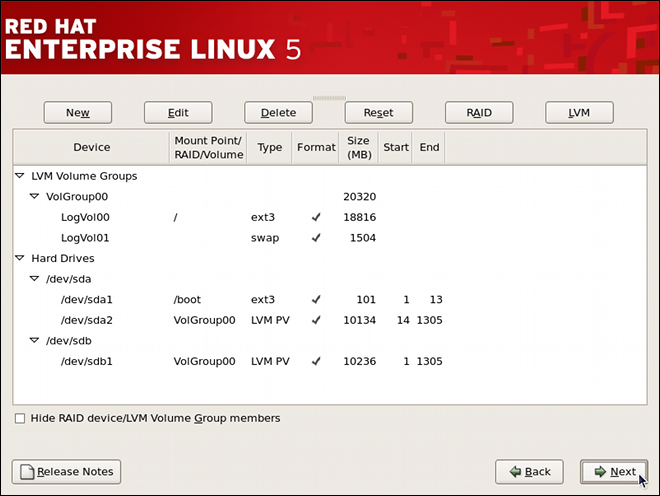Open the RAID configuration
The image size is (660, 496).
point(479,112)
